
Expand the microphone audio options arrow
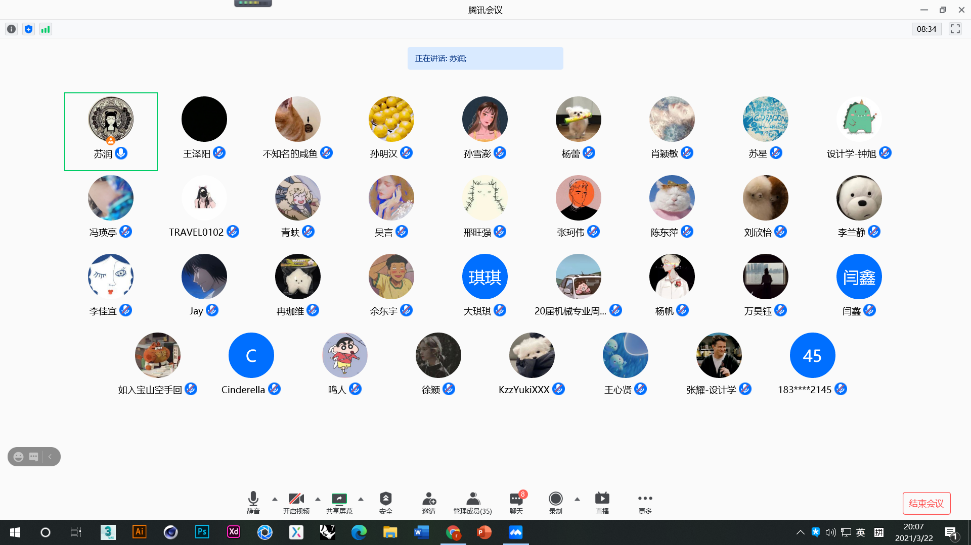coord(274,498)
